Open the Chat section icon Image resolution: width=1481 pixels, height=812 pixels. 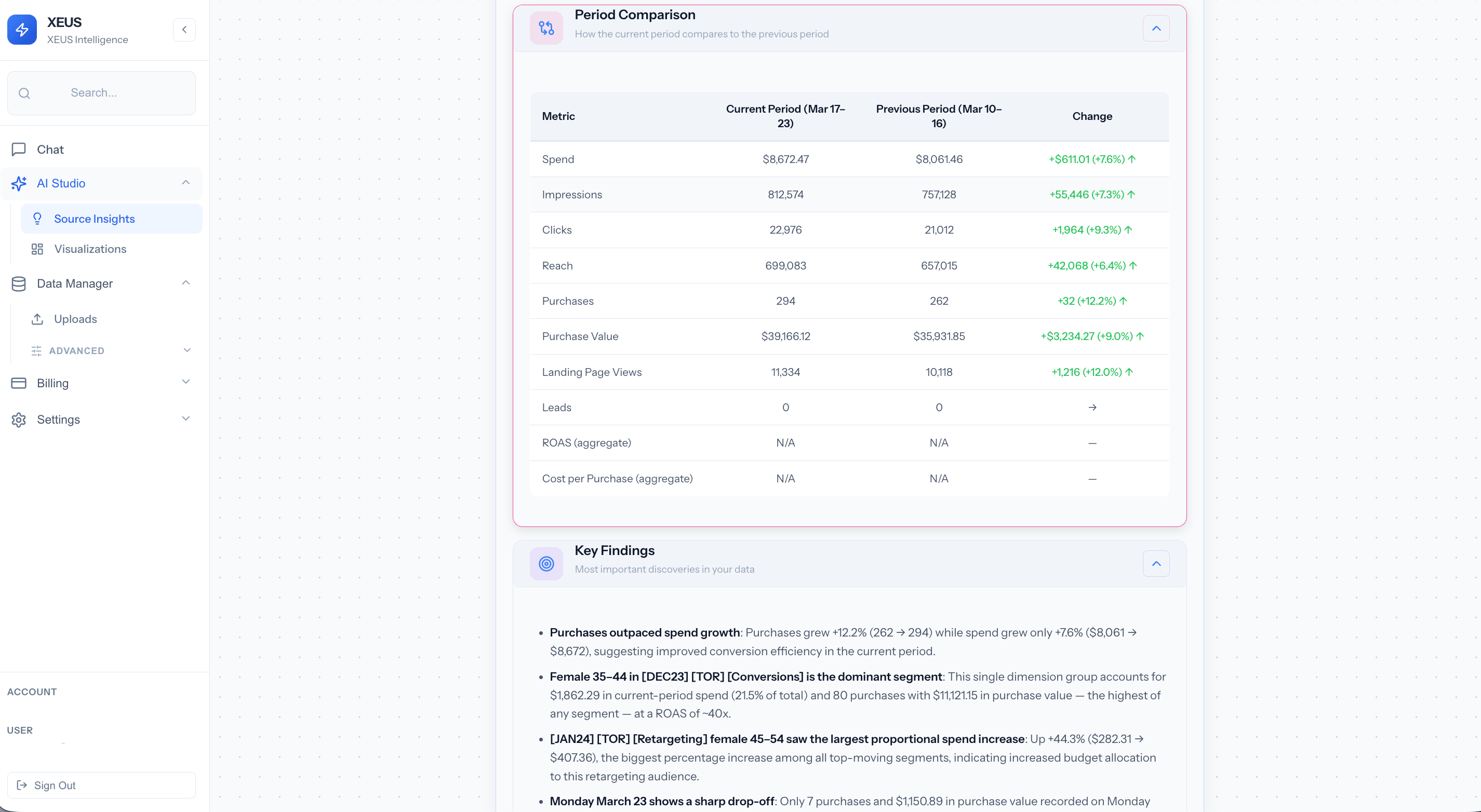pos(19,149)
